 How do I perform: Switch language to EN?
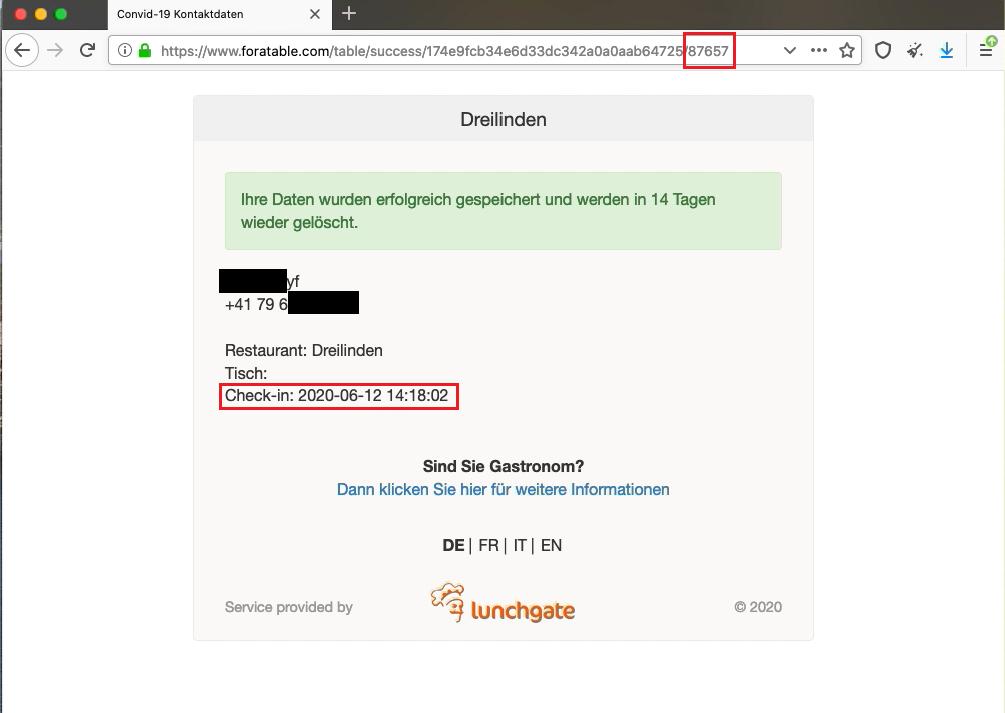(x=551, y=545)
